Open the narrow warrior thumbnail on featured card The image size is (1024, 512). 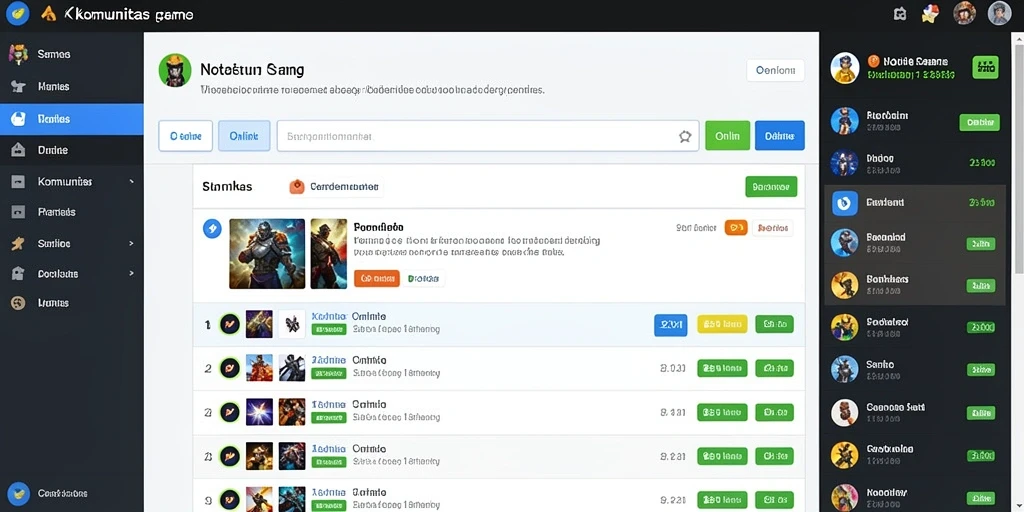click(x=328, y=253)
